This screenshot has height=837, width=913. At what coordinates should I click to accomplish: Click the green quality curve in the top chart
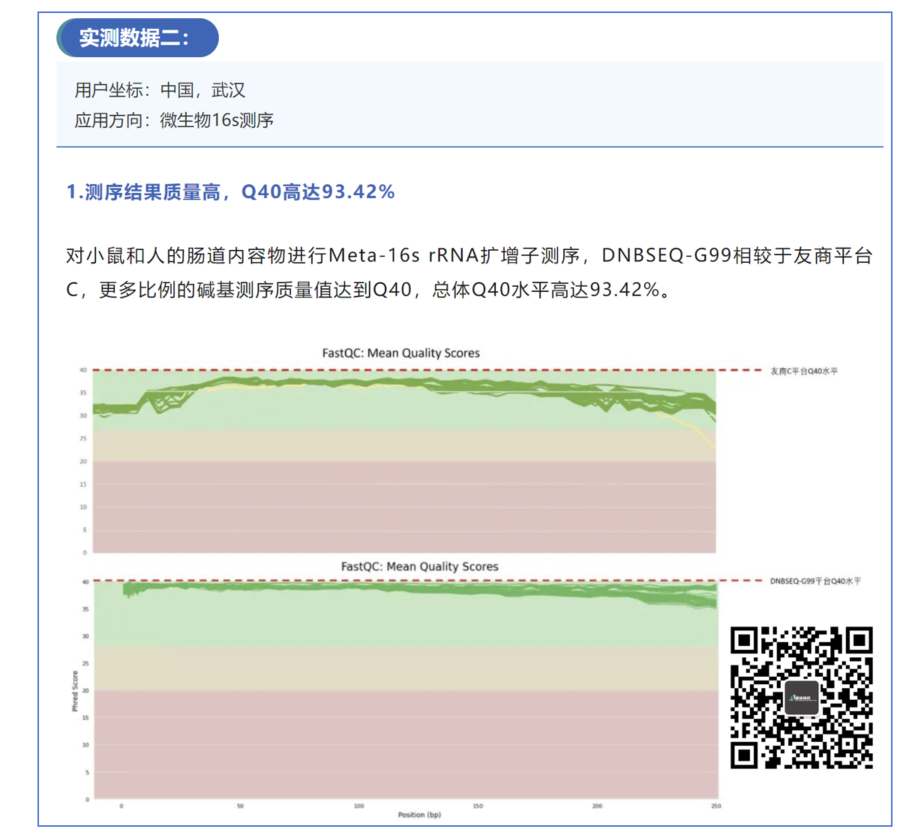[400, 382]
